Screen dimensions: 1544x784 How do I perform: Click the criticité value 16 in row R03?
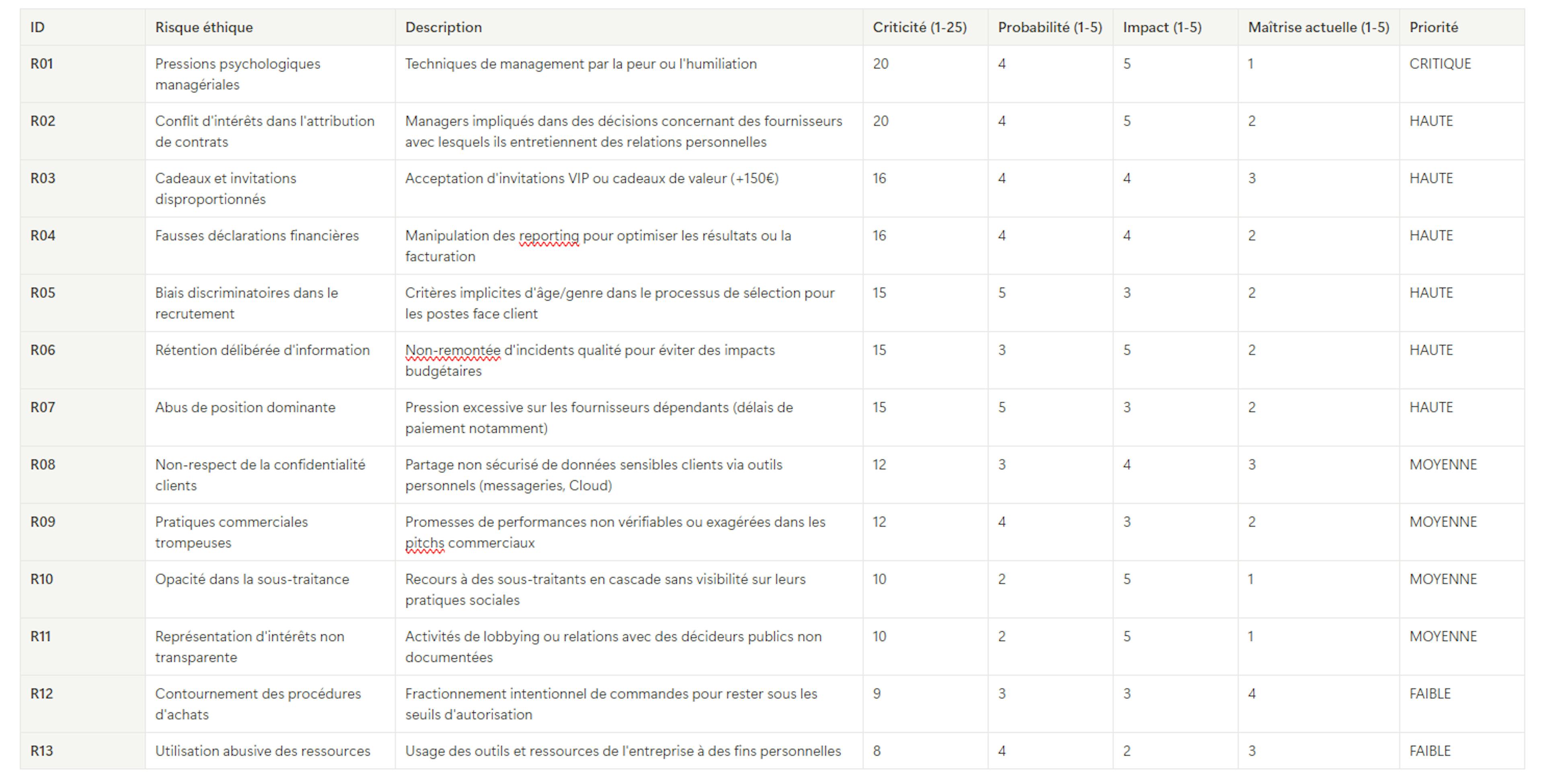[879, 178]
